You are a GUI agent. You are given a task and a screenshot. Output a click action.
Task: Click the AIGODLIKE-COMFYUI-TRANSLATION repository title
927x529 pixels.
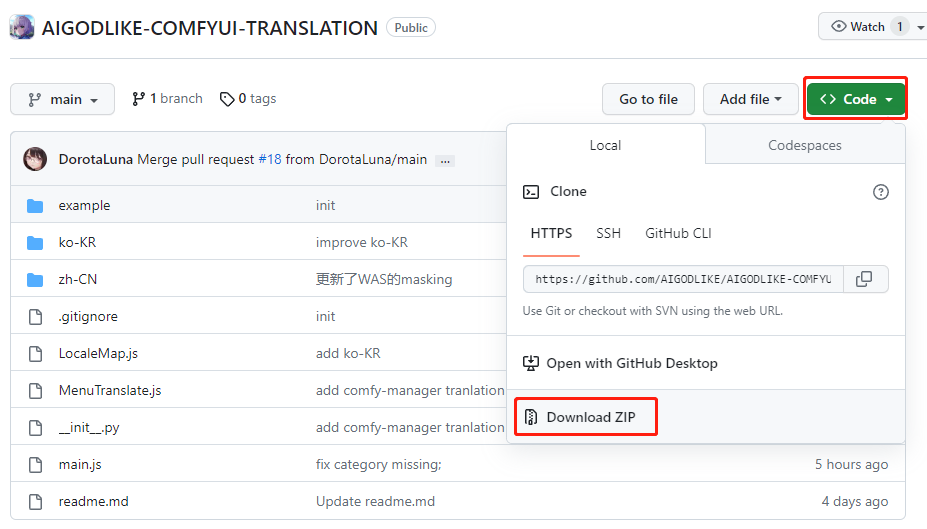pos(209,28)
